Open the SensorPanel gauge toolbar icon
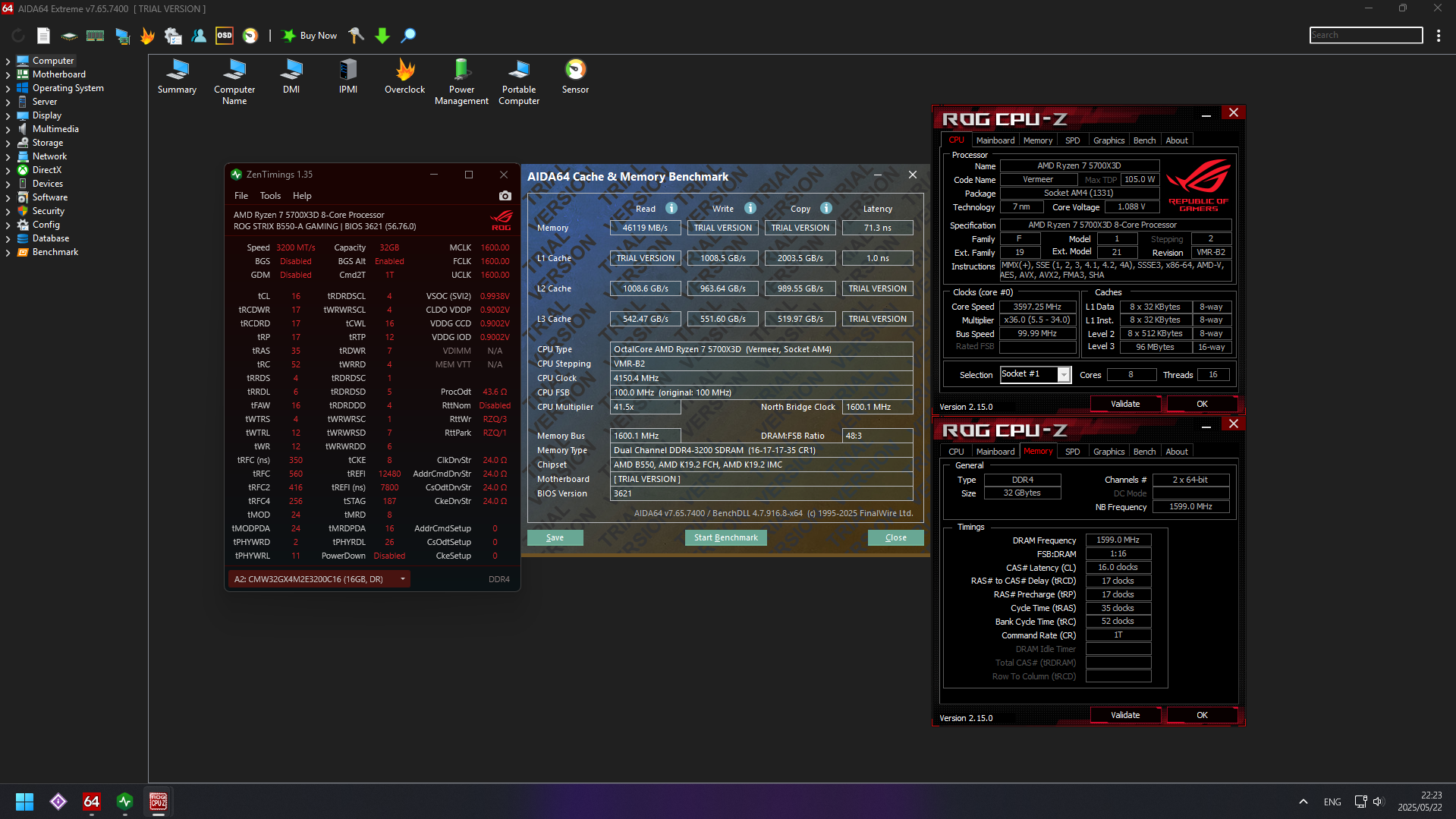Viewport: 1456px width, 819px height. [x=250, y=36]
